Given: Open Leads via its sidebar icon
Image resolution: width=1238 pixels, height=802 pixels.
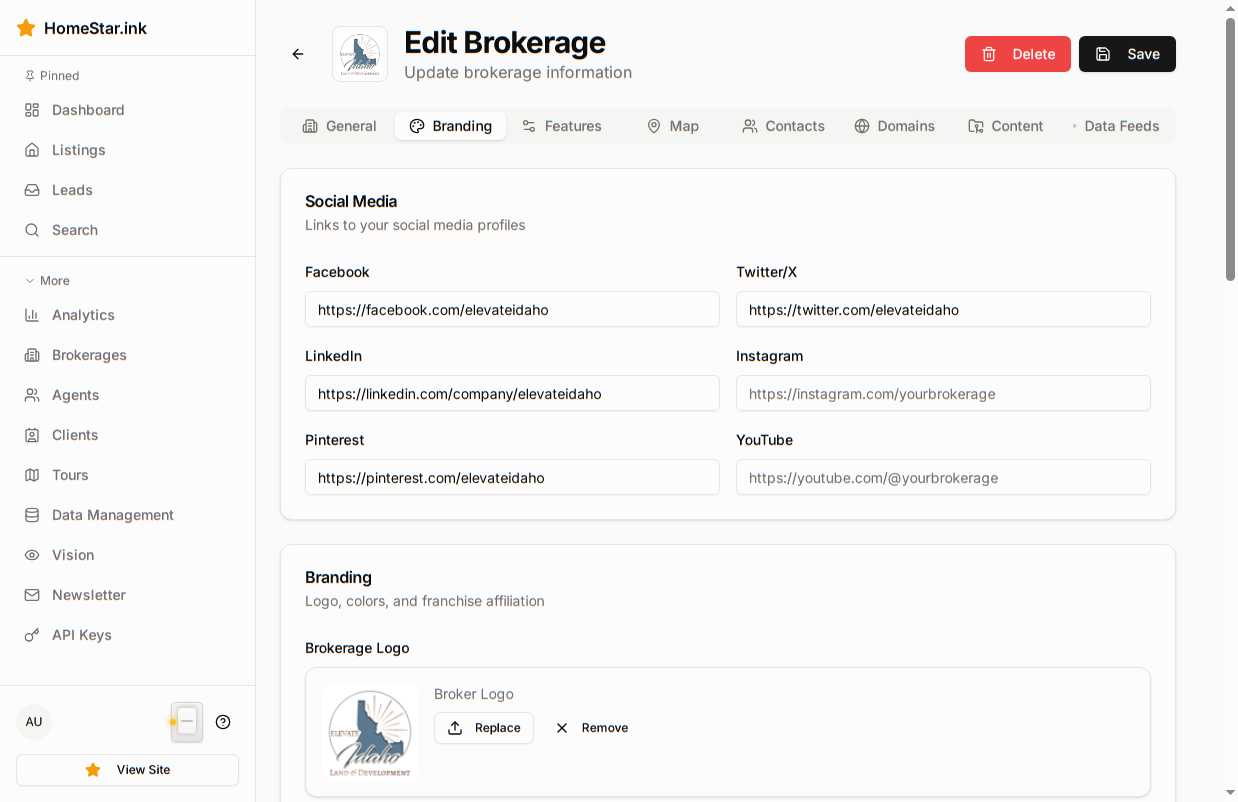Looking at the screenshot, I should click(32, 190).
